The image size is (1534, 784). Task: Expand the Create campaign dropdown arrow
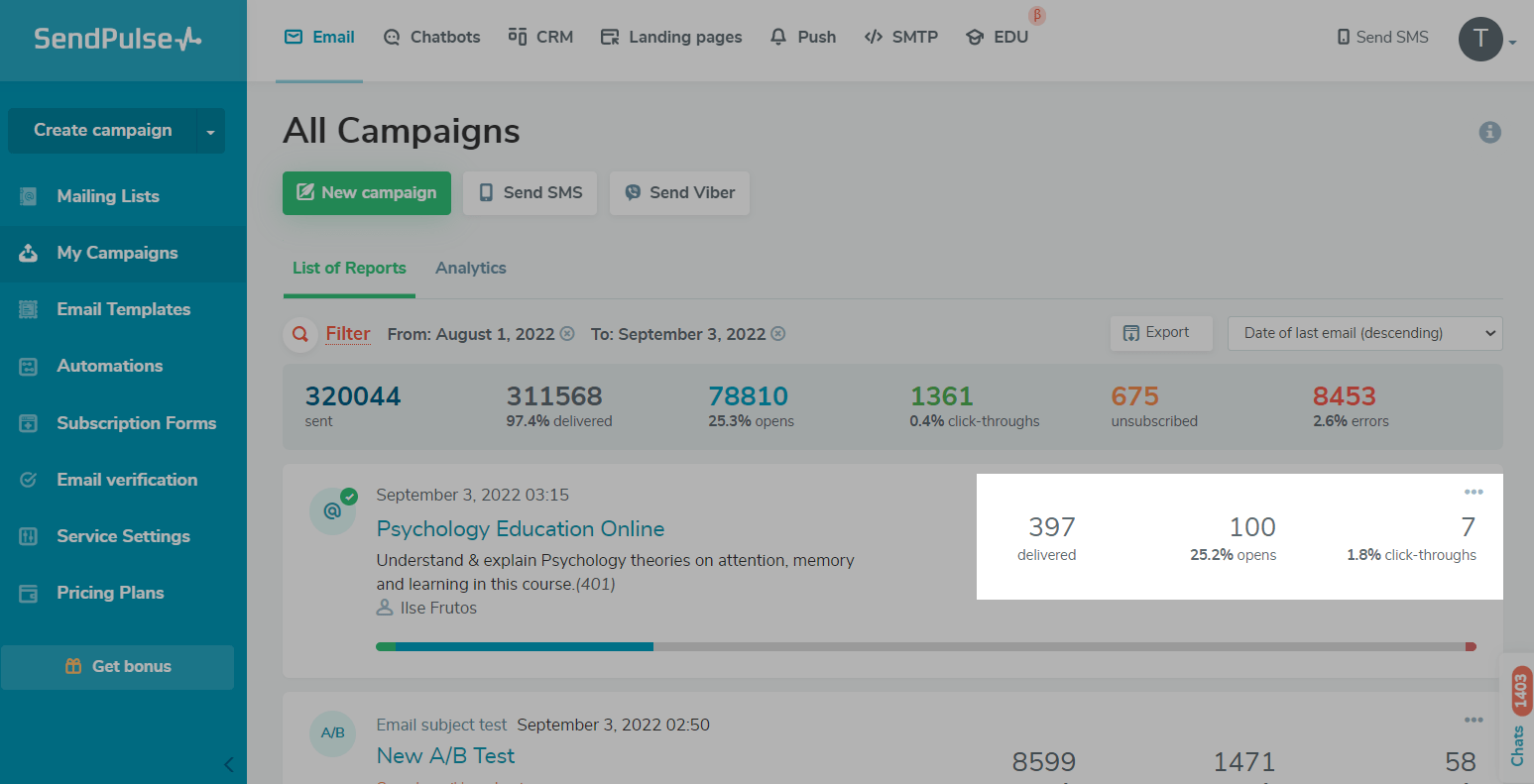point(210,131)
